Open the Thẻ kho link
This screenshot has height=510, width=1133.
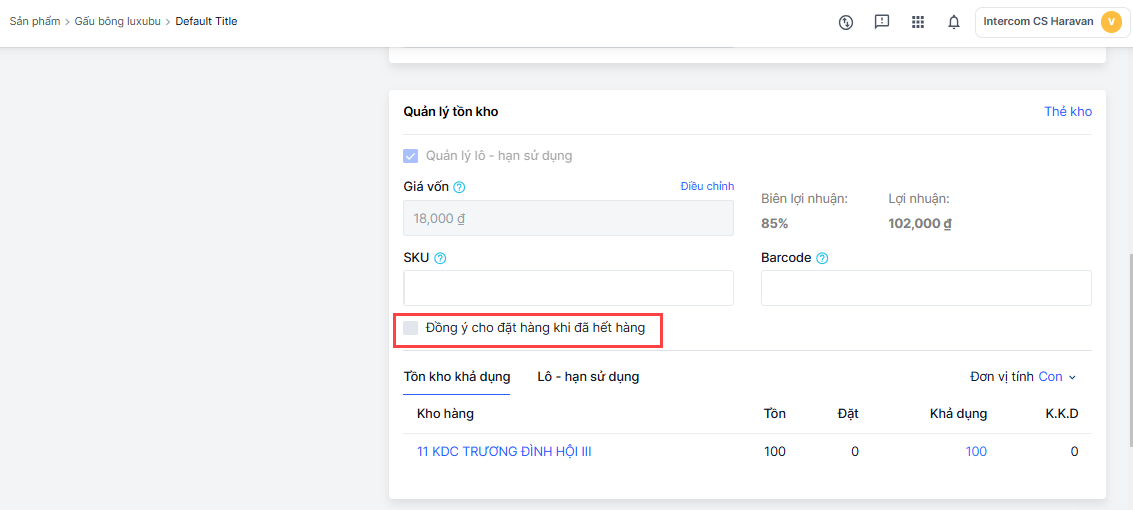coord(1068,112)
